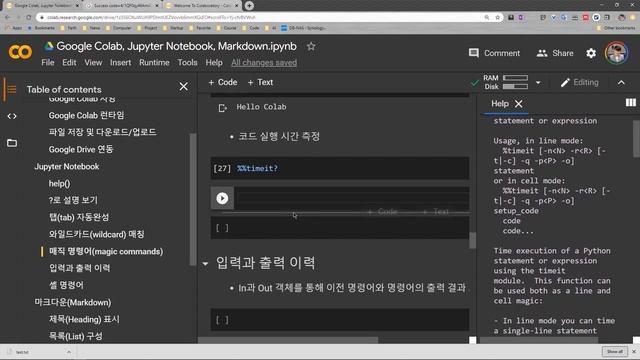Open the Help menu
This screenshot has width=640, height=360.
214,62
